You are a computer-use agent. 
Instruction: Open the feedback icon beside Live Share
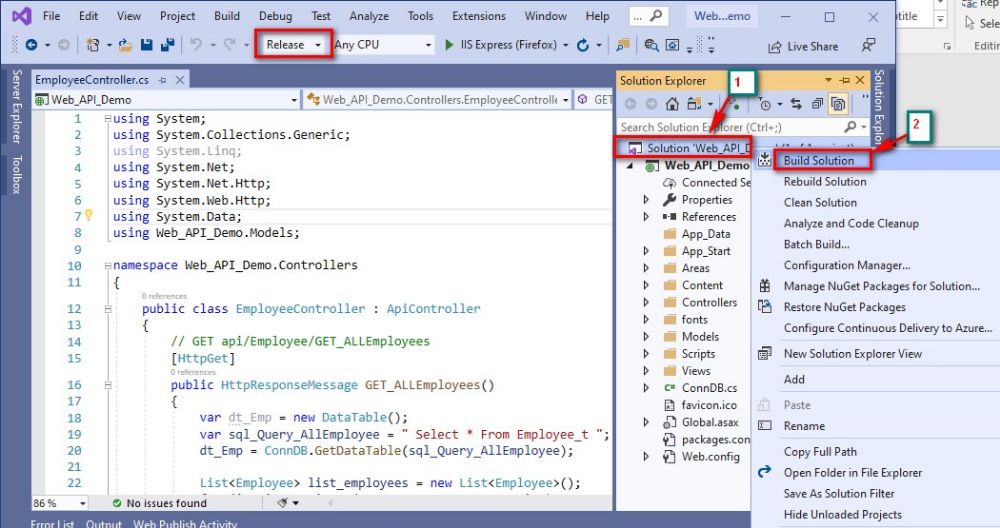pyautogui.click(x=868, y=45)
